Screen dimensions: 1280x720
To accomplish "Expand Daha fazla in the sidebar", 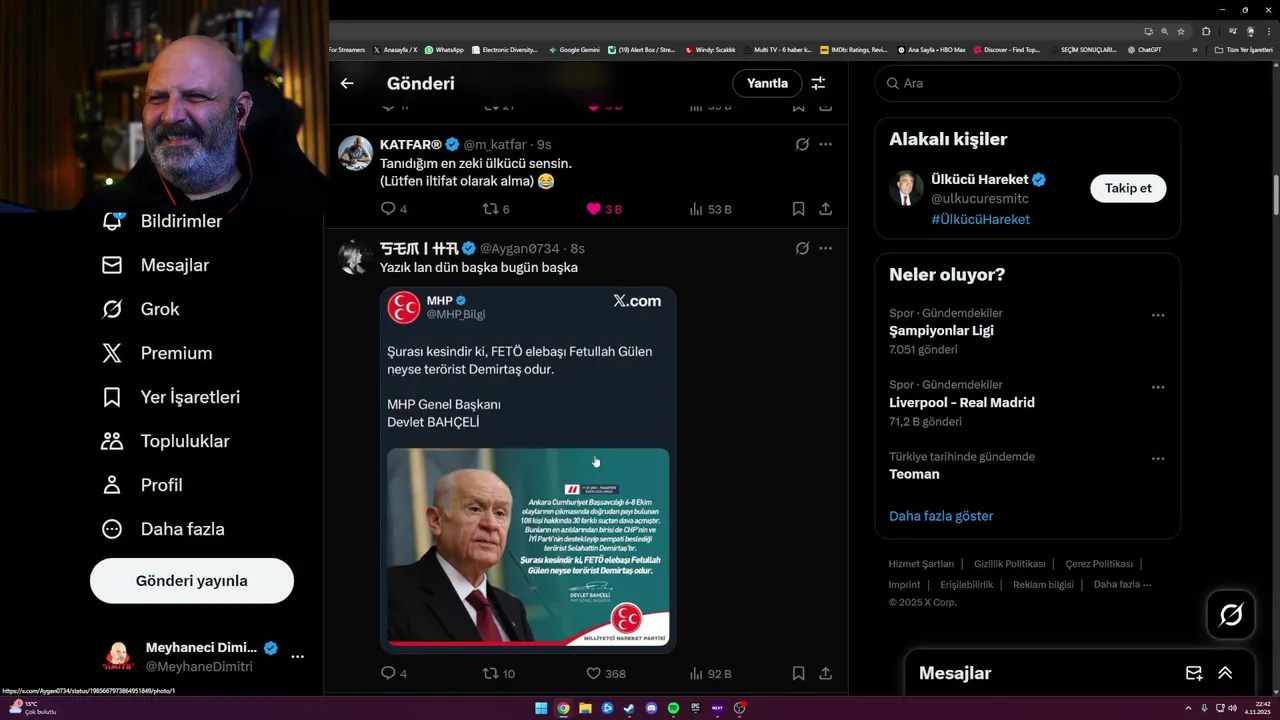I will click(163, 529).
